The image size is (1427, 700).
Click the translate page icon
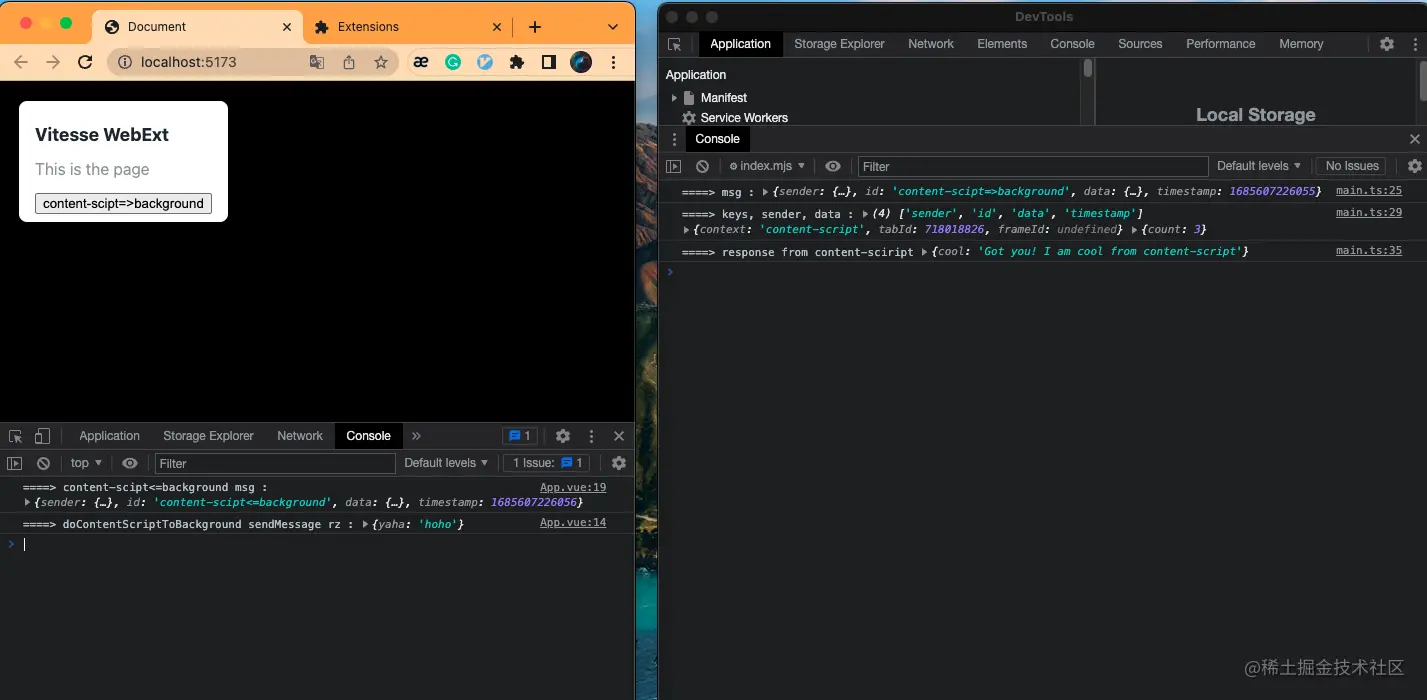pyautogui.click(x=317, y=62)
